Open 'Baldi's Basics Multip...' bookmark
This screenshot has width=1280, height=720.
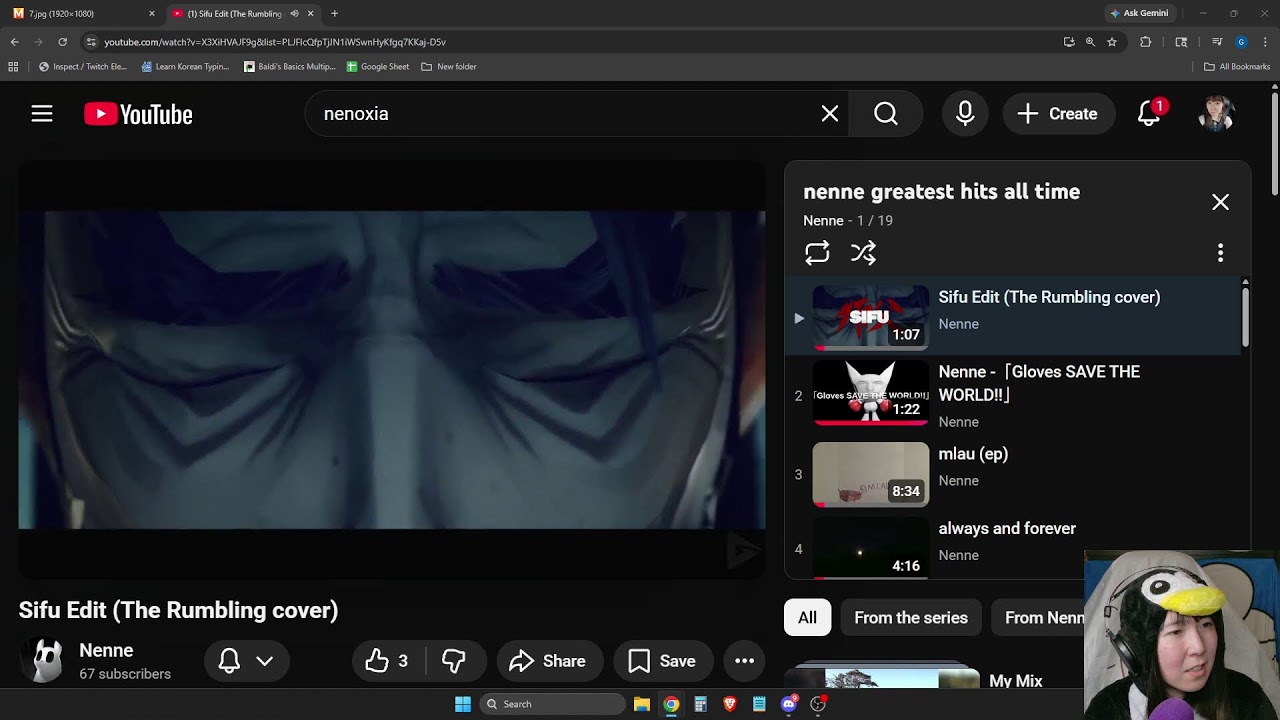290,67
